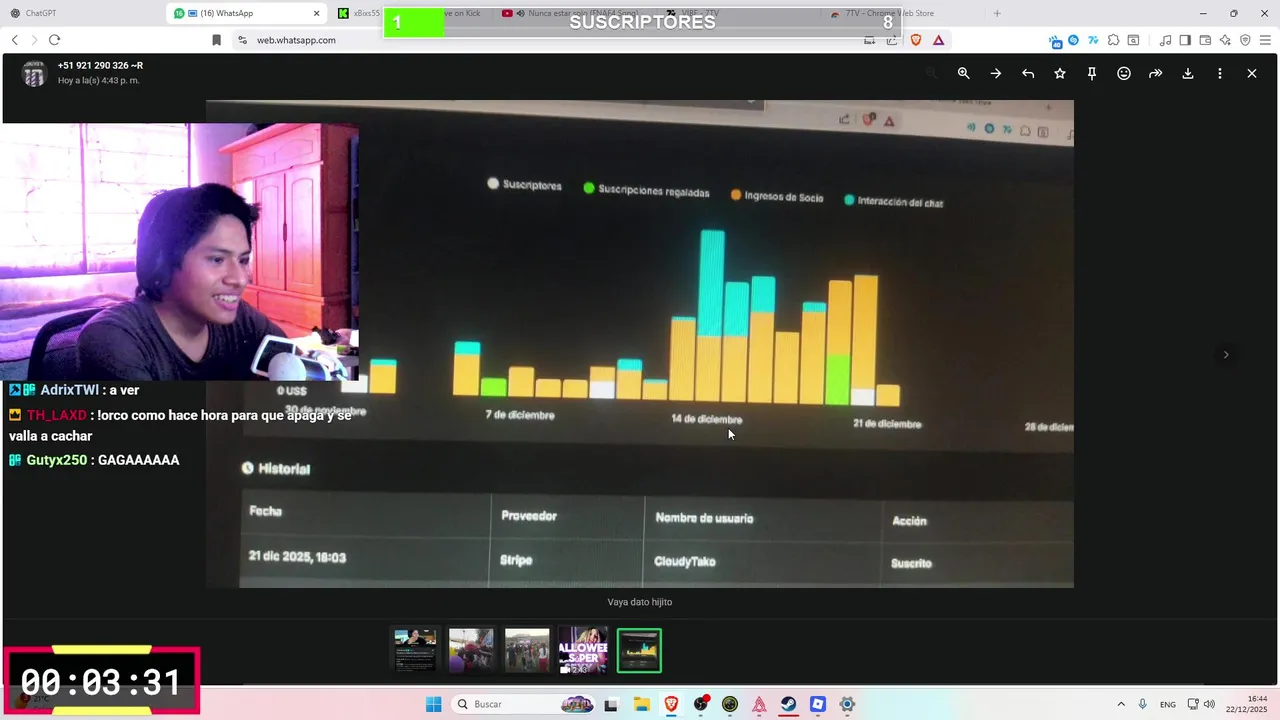This screenshot has height=720, width=1280.
Task: Go back with the browser back arrow
Action: tap(15, 40)
